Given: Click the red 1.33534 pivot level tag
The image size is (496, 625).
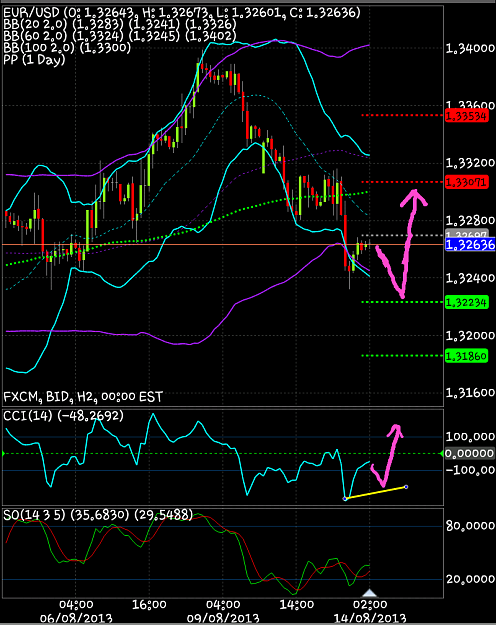Looking at the screenshot, I should pyautogui.click(x=466, y=116).
